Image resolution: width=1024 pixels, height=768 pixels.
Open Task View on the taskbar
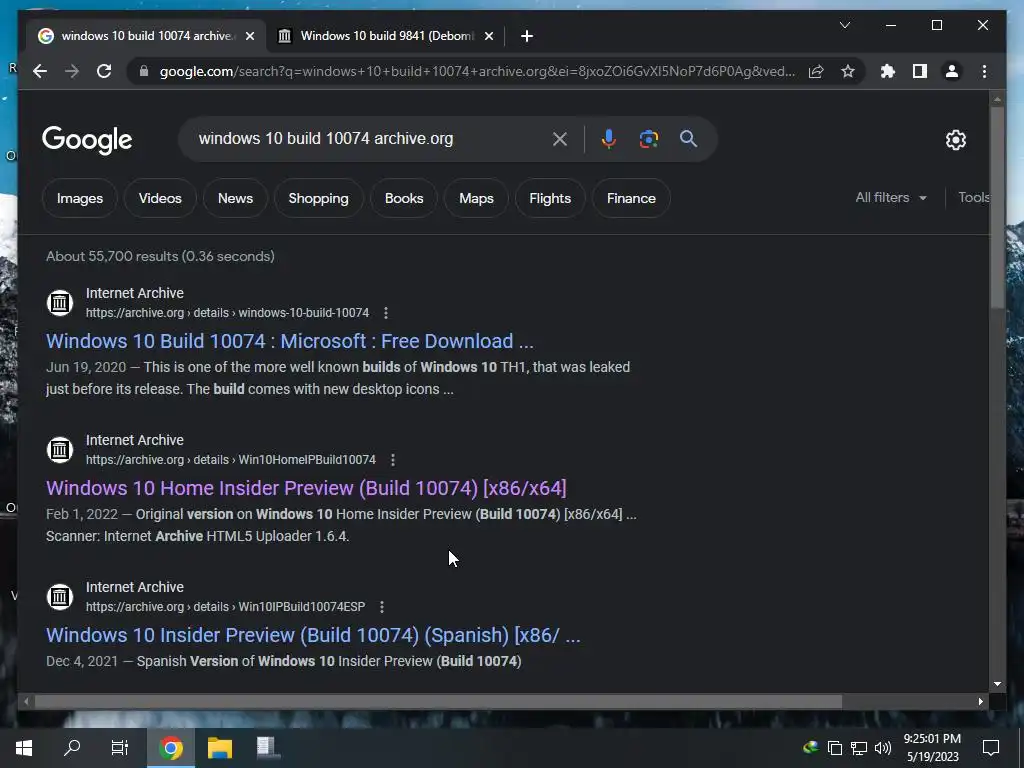pyautogui.click(x=120, y=748)
